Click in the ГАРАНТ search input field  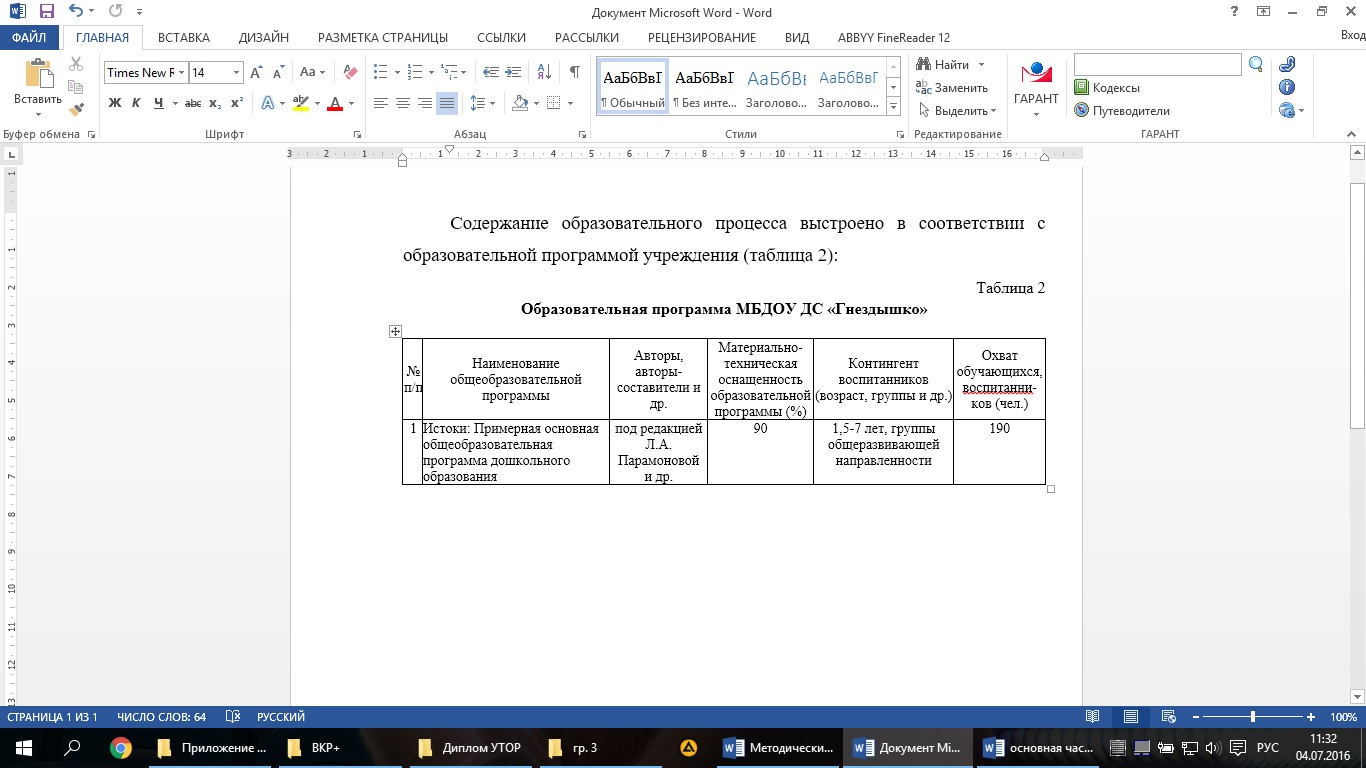point(1158,64)
